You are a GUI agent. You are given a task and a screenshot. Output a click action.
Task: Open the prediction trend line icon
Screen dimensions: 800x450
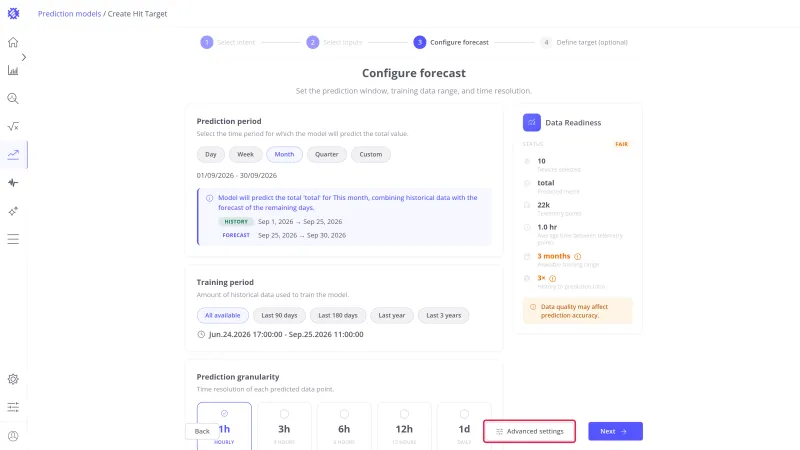click(13, 155)
